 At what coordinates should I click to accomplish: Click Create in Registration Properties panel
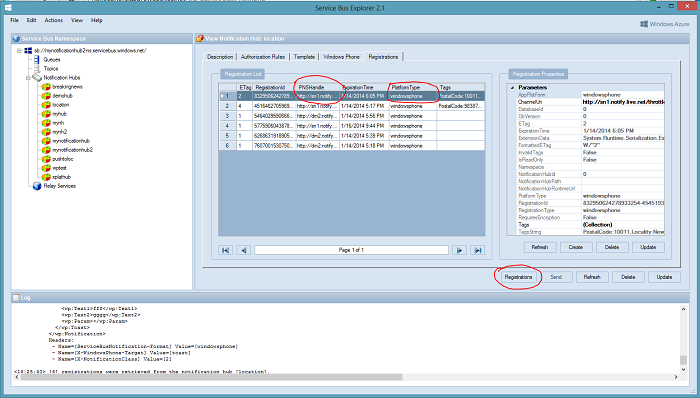(x=576, y=247)
